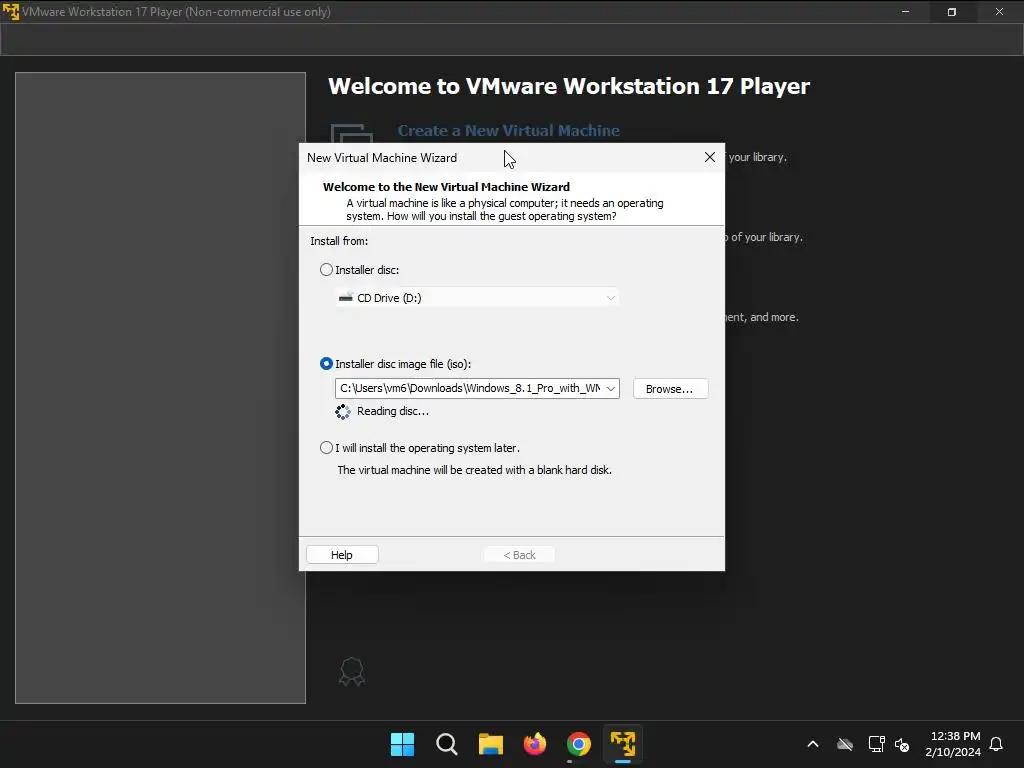1024x768 pixels.
Task: Click the VMware license ribbon icon
Action: coord(351,671)
